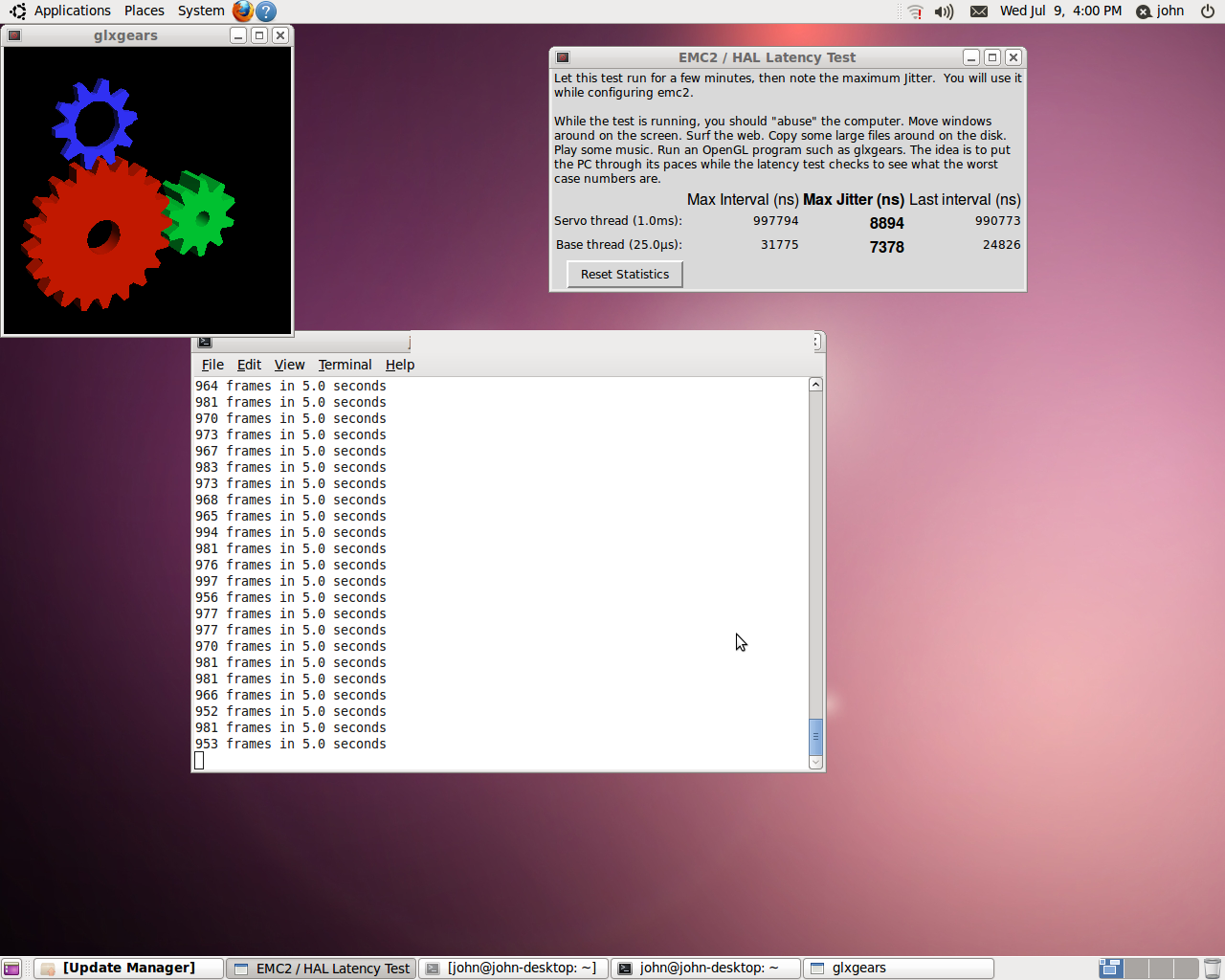Viewport: 1225px width, 980px height.
Task: Open the mail envelope indicator
Action: pyautogui.click(x=978, y=11)
